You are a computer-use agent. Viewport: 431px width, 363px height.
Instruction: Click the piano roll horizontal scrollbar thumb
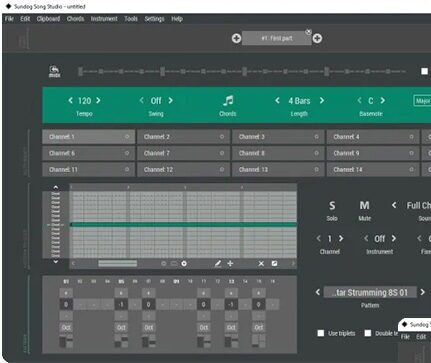pyautogui.click(x=118, y=264)
